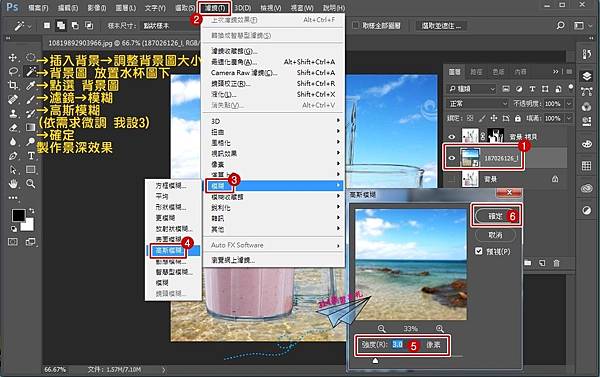Select the Lasso tool
This screenshot has height=377, width=600.
click(13, 71)
